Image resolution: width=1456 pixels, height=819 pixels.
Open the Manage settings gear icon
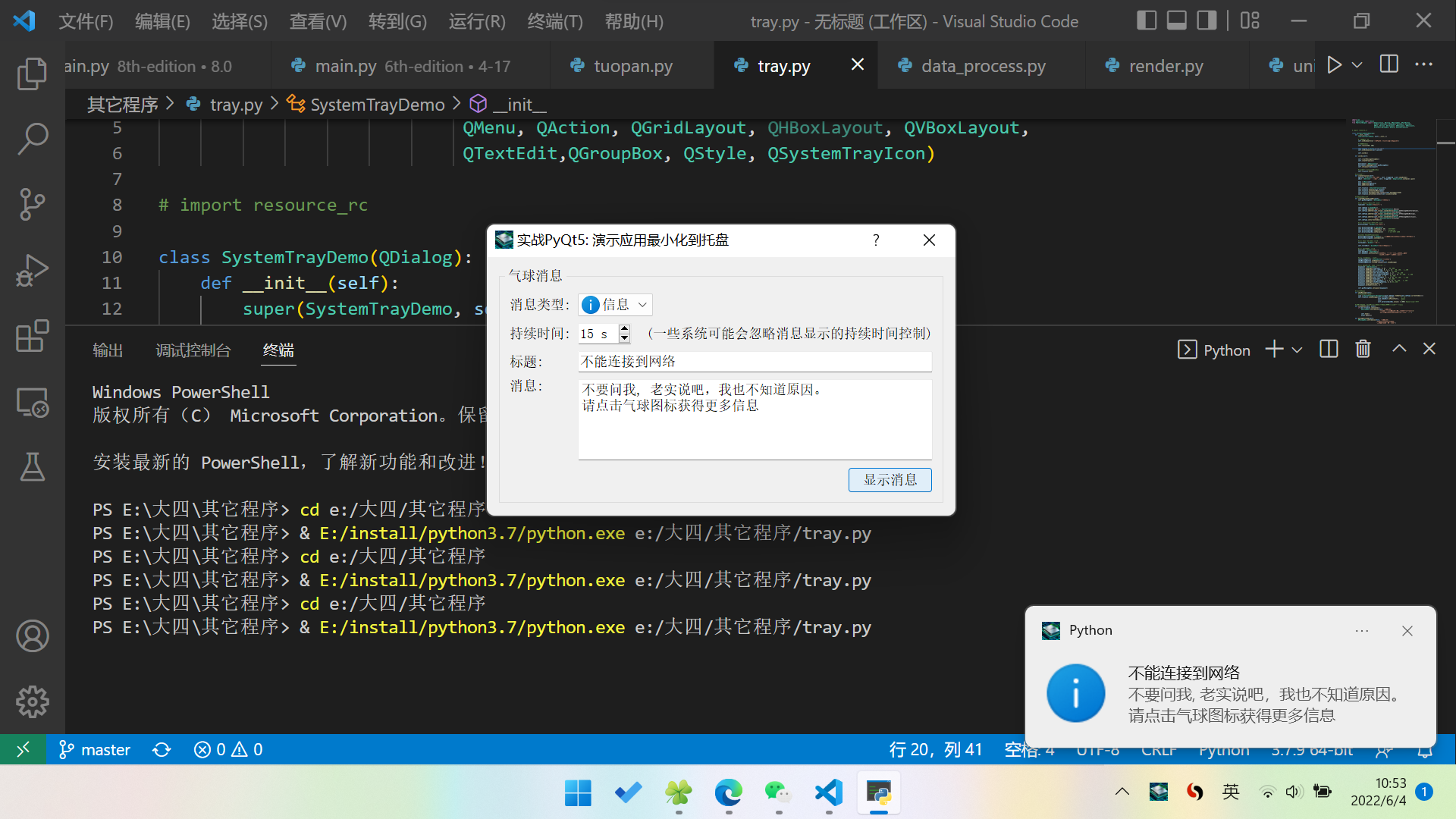tap(32, 701)
